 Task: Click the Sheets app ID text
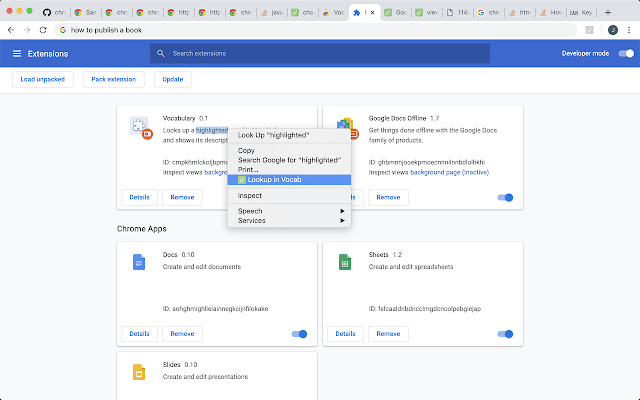point(425,309)
